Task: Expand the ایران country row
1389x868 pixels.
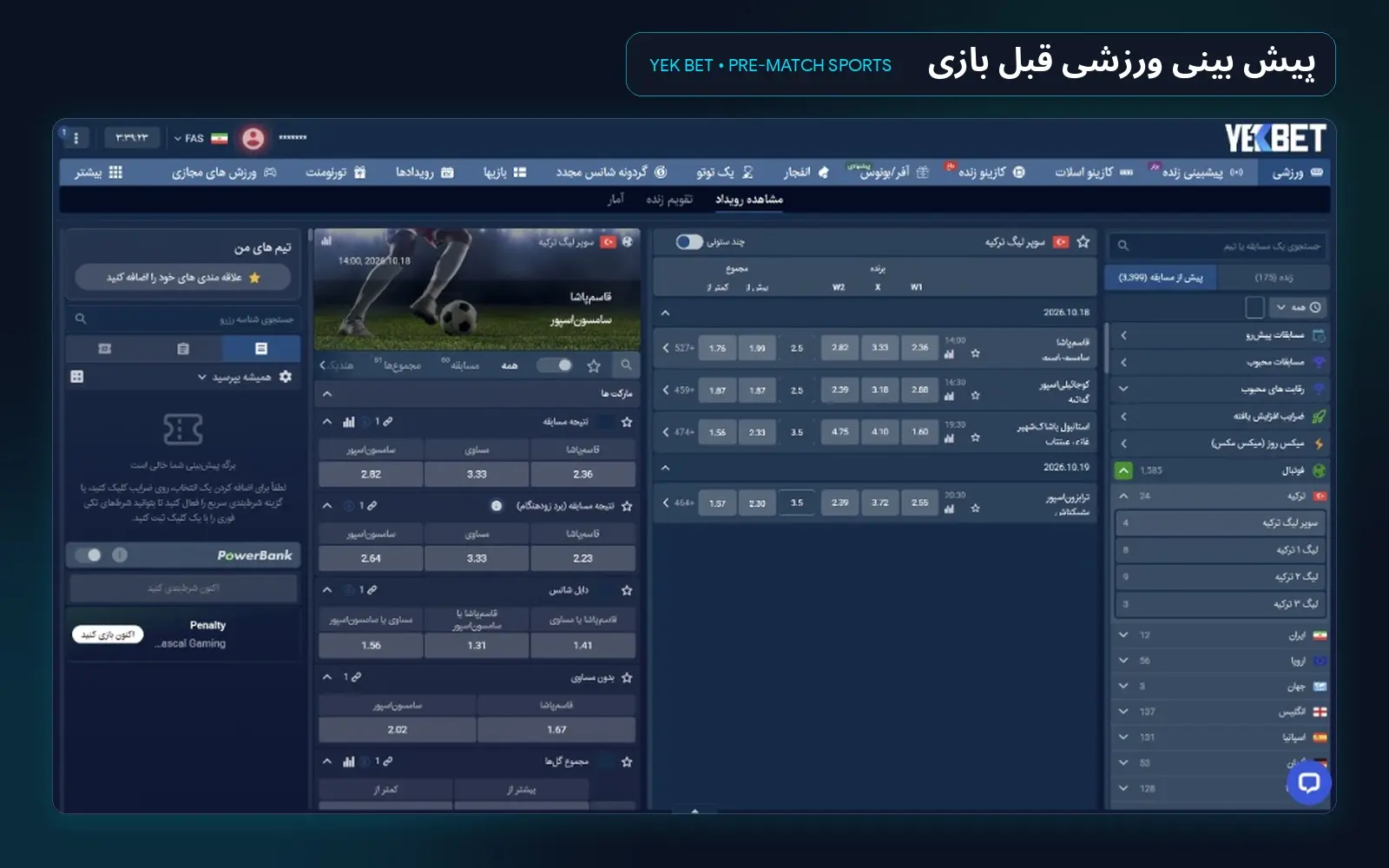Action: click(x=1220, y=635)
